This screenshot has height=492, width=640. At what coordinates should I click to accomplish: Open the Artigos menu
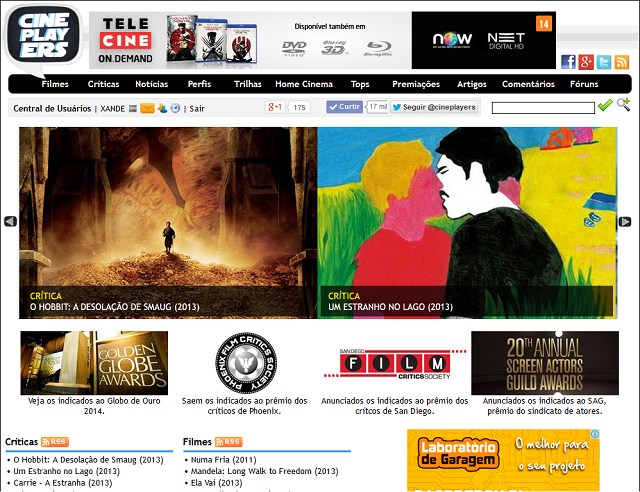(471, 84)
